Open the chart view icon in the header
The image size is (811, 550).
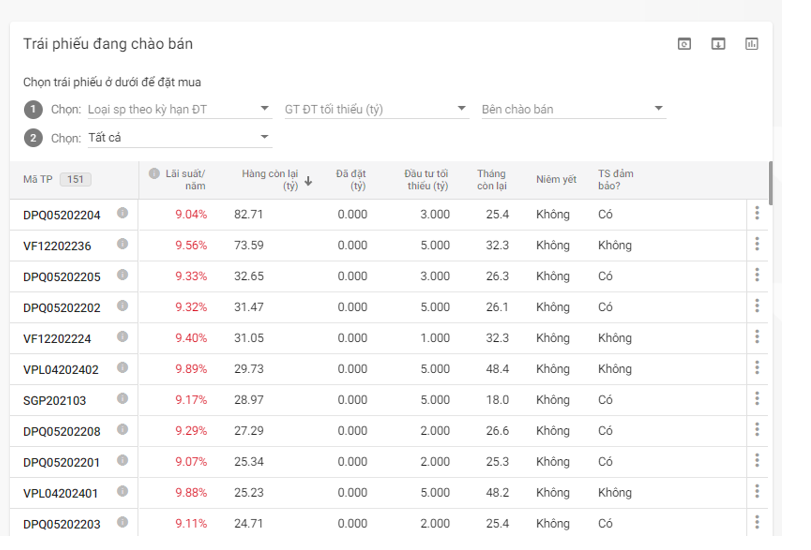752,44
